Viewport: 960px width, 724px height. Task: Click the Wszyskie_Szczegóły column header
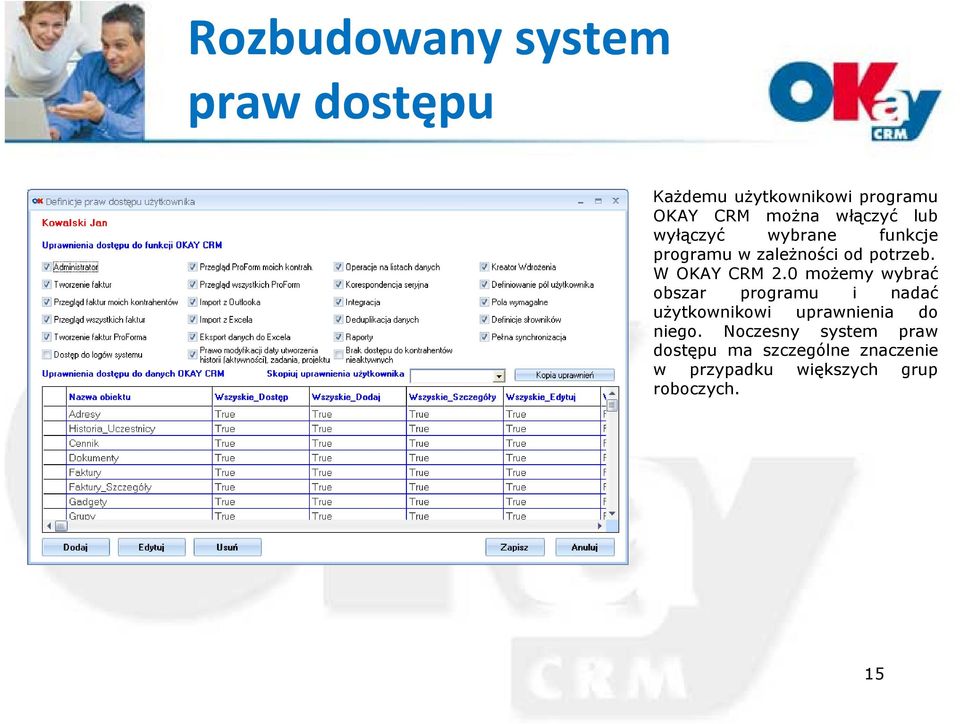coord(455,397)
